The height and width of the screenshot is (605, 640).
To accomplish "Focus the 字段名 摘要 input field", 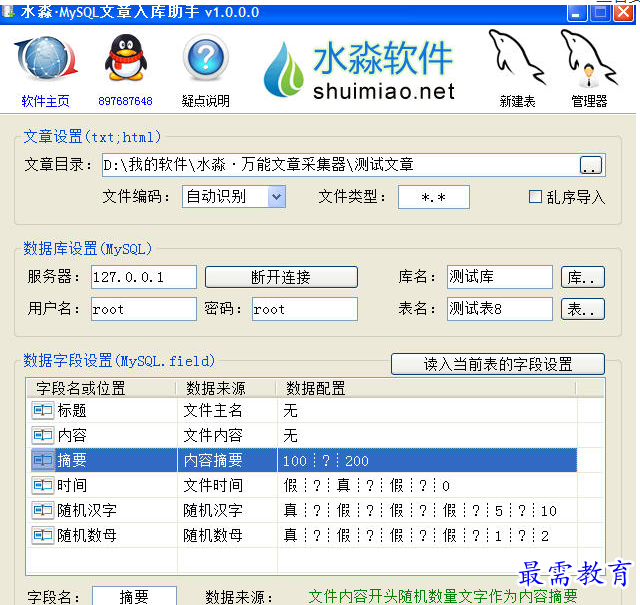I will (x=134, y=596).
